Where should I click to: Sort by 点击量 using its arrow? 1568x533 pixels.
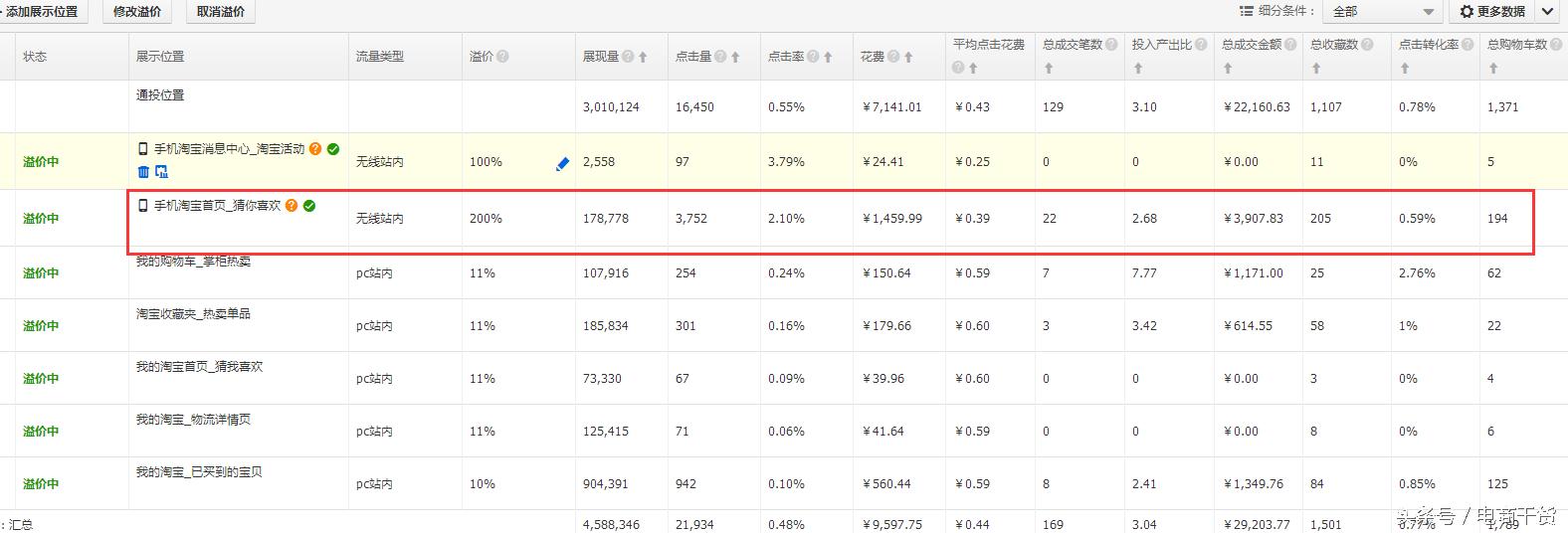735,57
